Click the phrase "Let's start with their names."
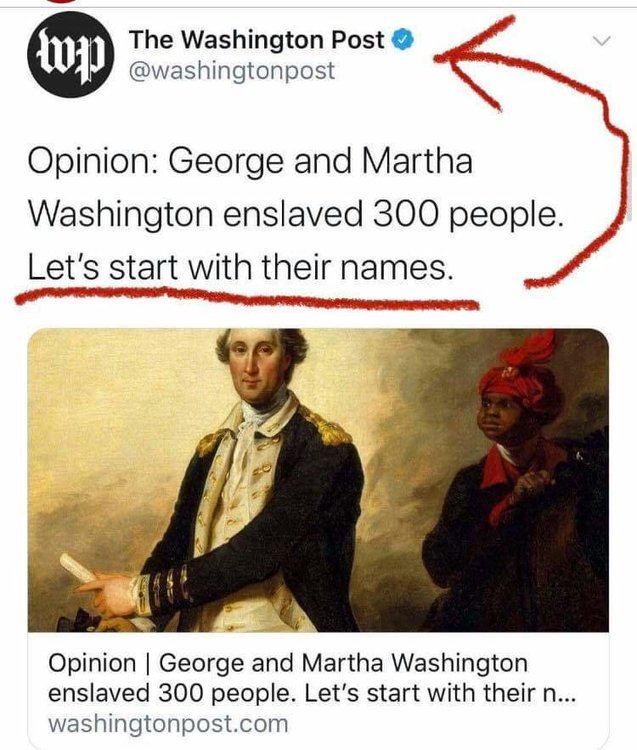The width and height of the screenshot is (637, 750). (x=240, y=268)
